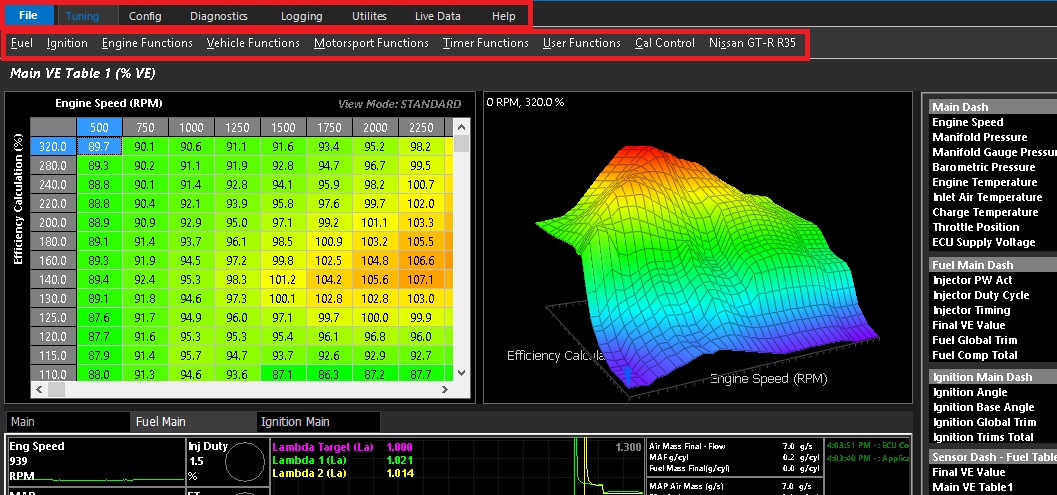Select the 1250 RPM column header
This screenshot has height=495, width=1057.
(237, 127)
